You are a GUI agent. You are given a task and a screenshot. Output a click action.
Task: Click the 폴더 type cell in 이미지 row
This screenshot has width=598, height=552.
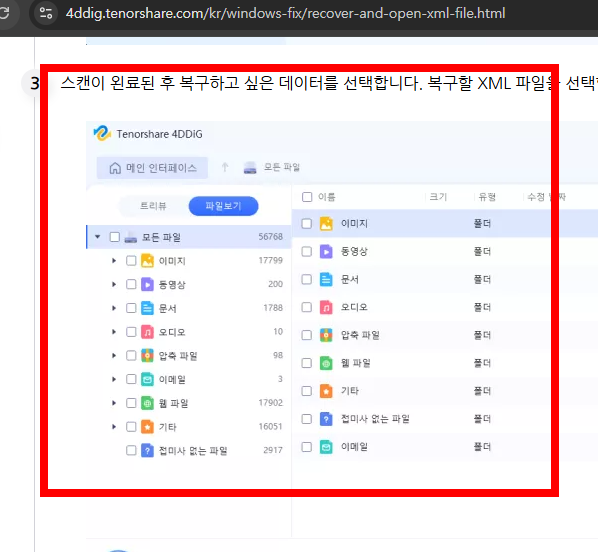(482, 224)
